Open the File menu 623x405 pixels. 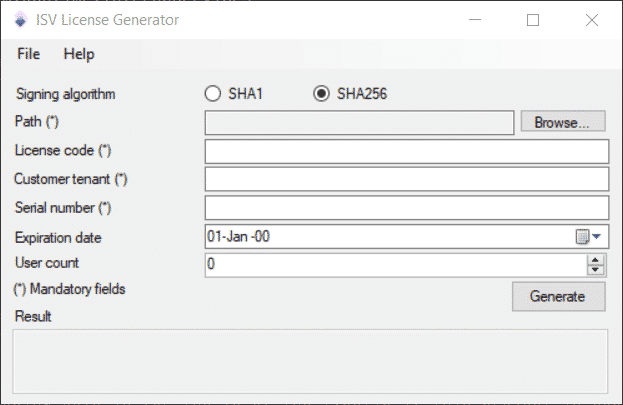point(29,54)
